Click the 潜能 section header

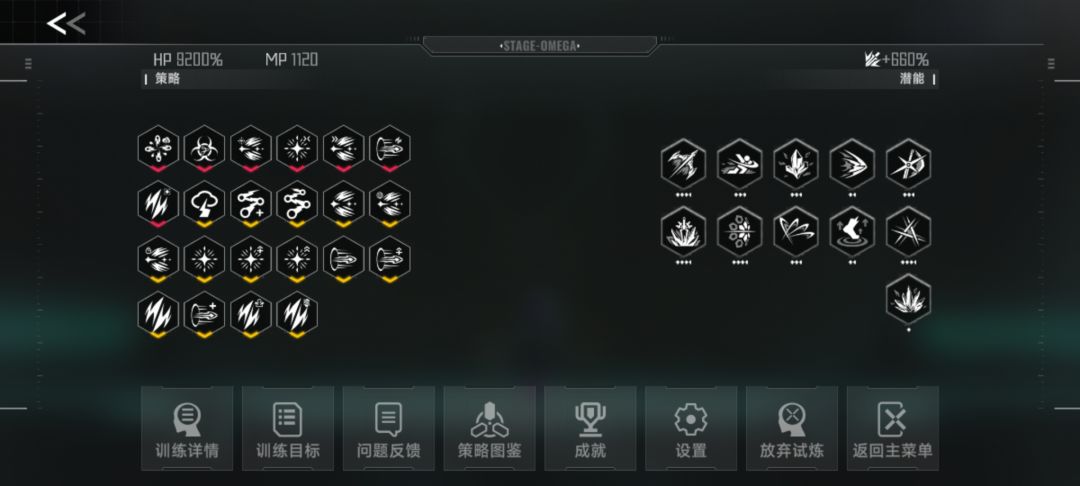(x=911, y=78)
